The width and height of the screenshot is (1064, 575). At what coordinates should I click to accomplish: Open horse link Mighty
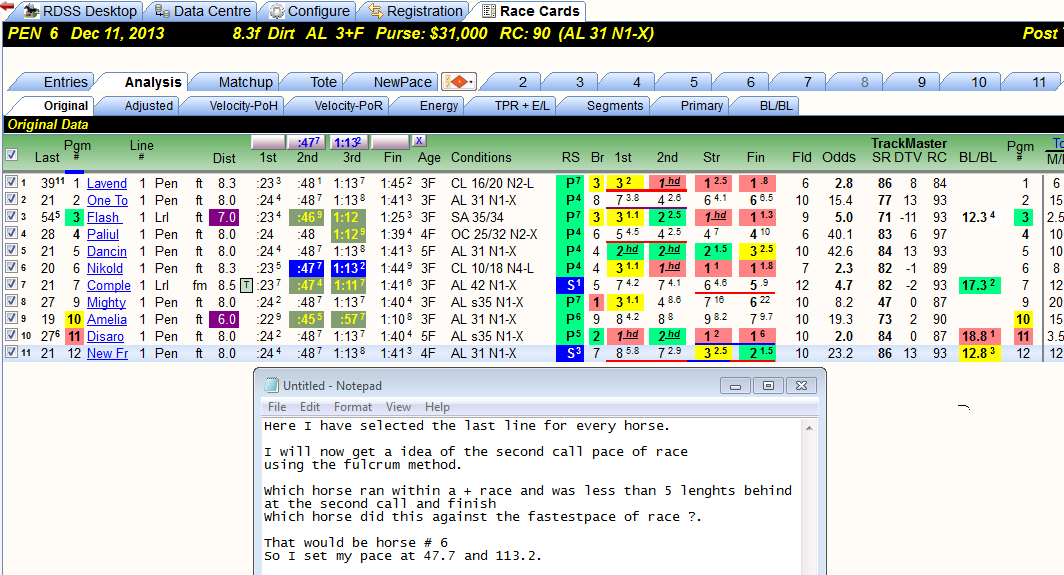[107, 303]
